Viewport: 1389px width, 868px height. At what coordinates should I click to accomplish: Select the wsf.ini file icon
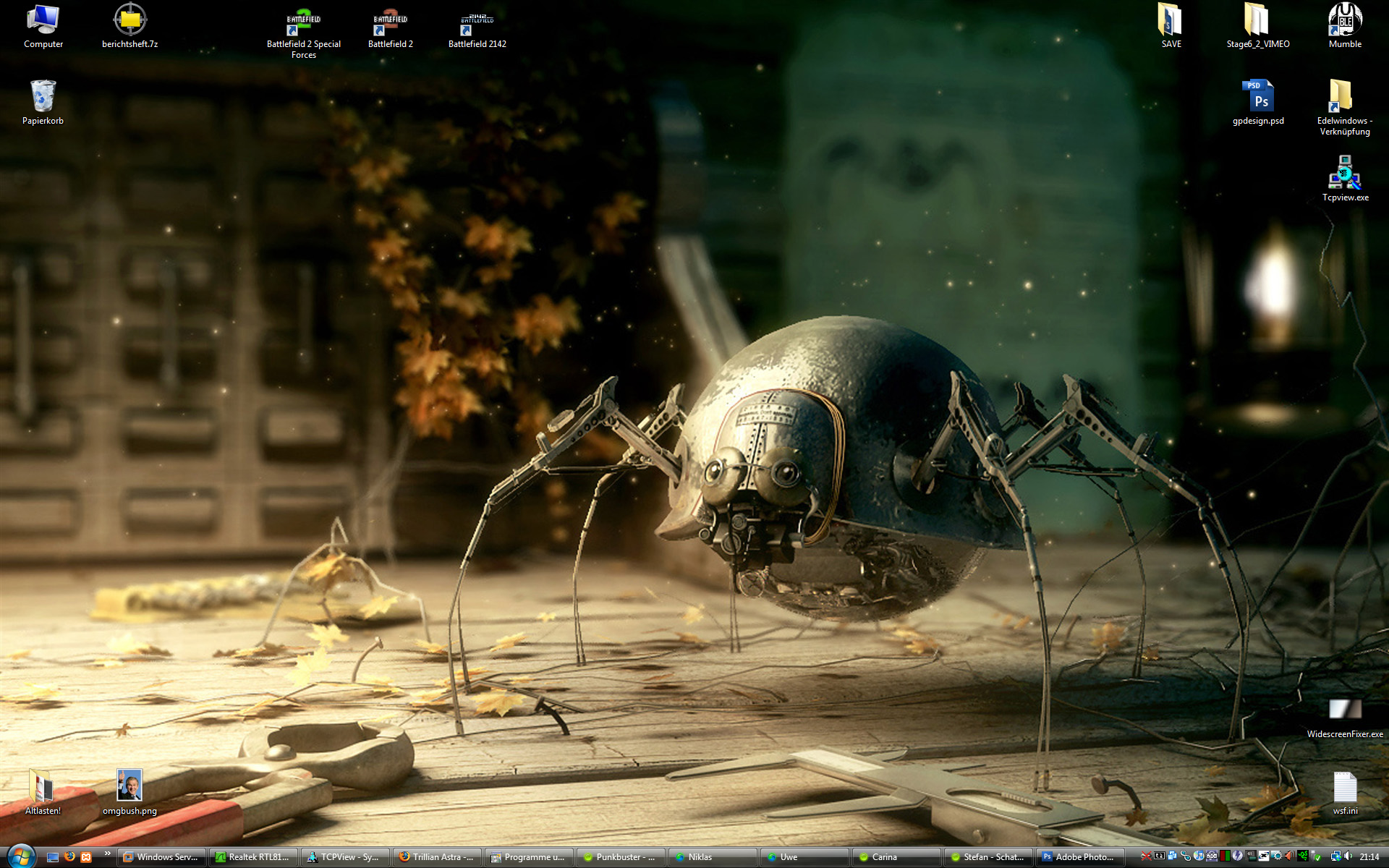tap(1345, 793)
